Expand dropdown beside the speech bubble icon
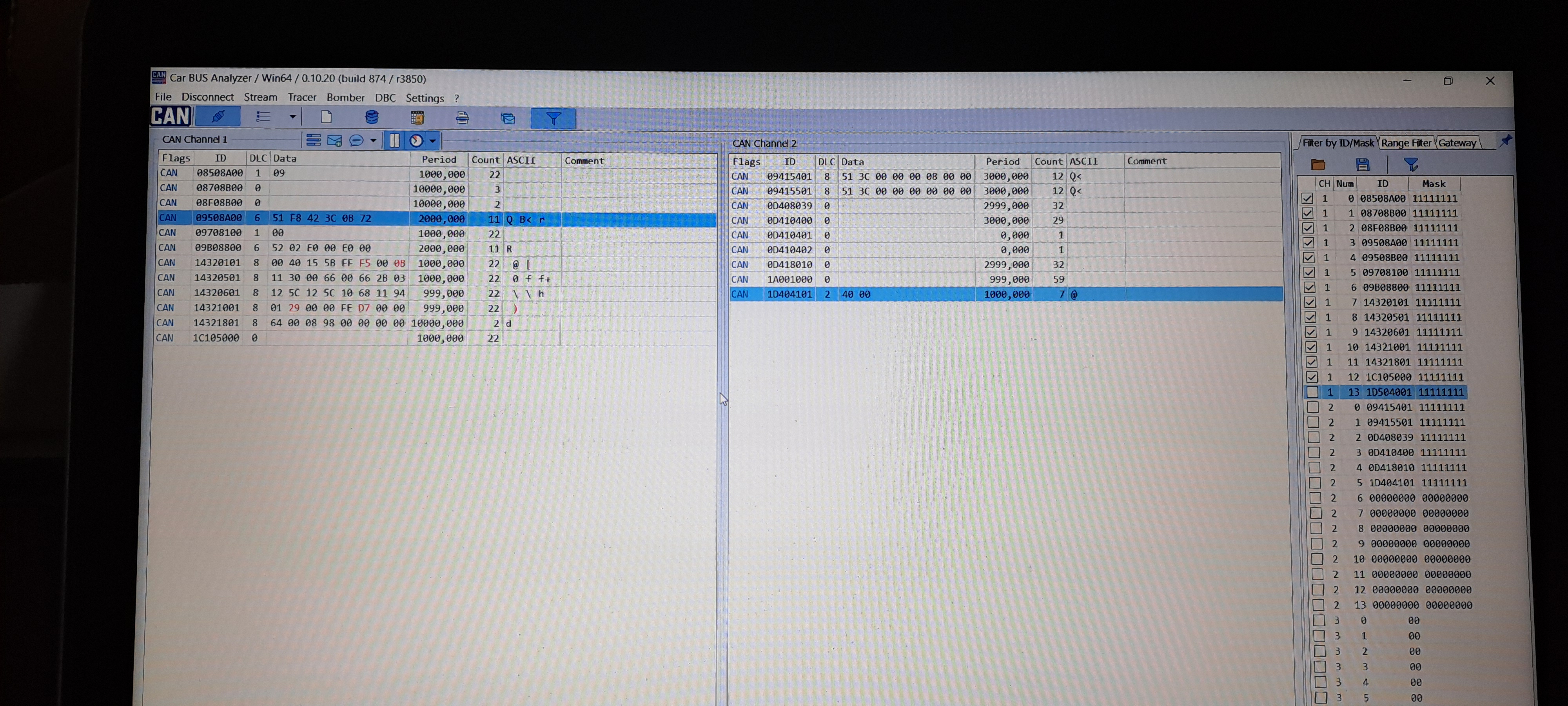 373,141
